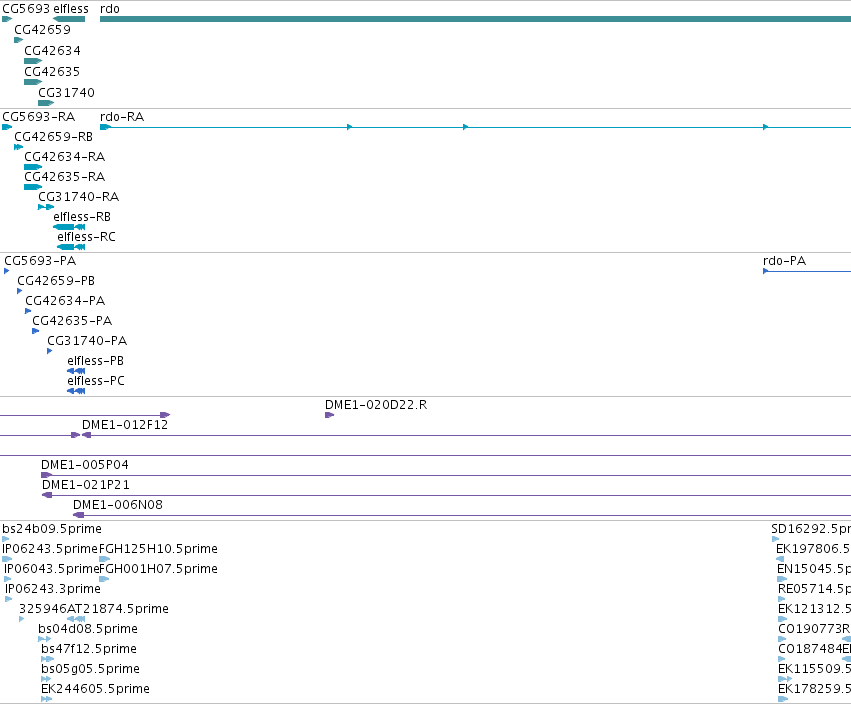Image resolution: width=851 pixels, height=704 pixels.
Task: Click the CG31740 gene glyph
Action: pos(46,103)
